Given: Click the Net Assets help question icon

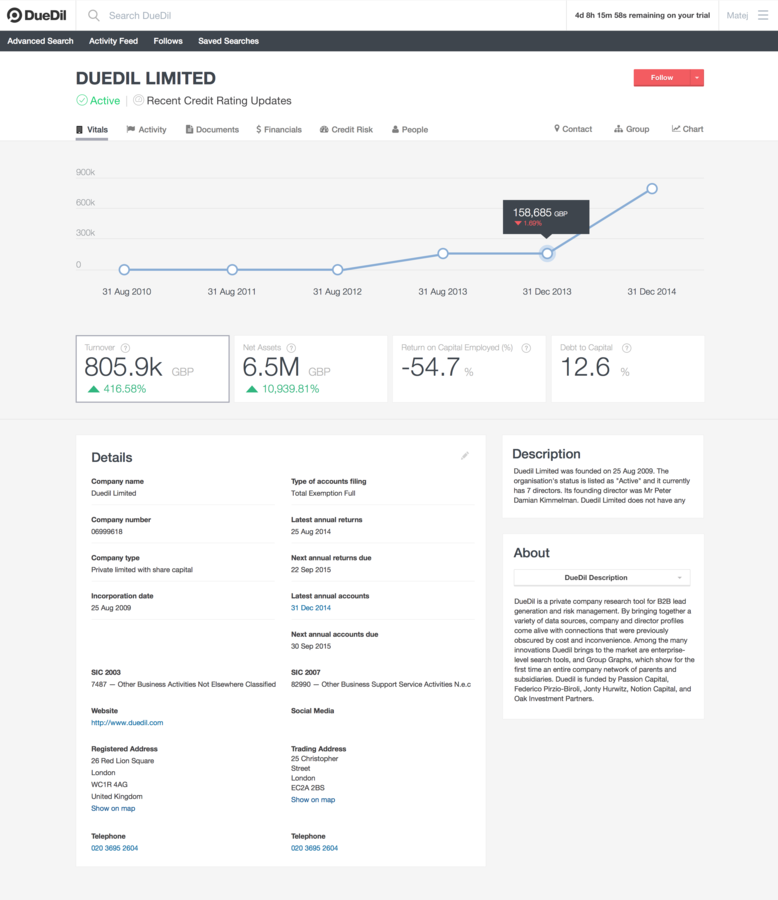Looking at the screenshot, I should click(291, 348).
